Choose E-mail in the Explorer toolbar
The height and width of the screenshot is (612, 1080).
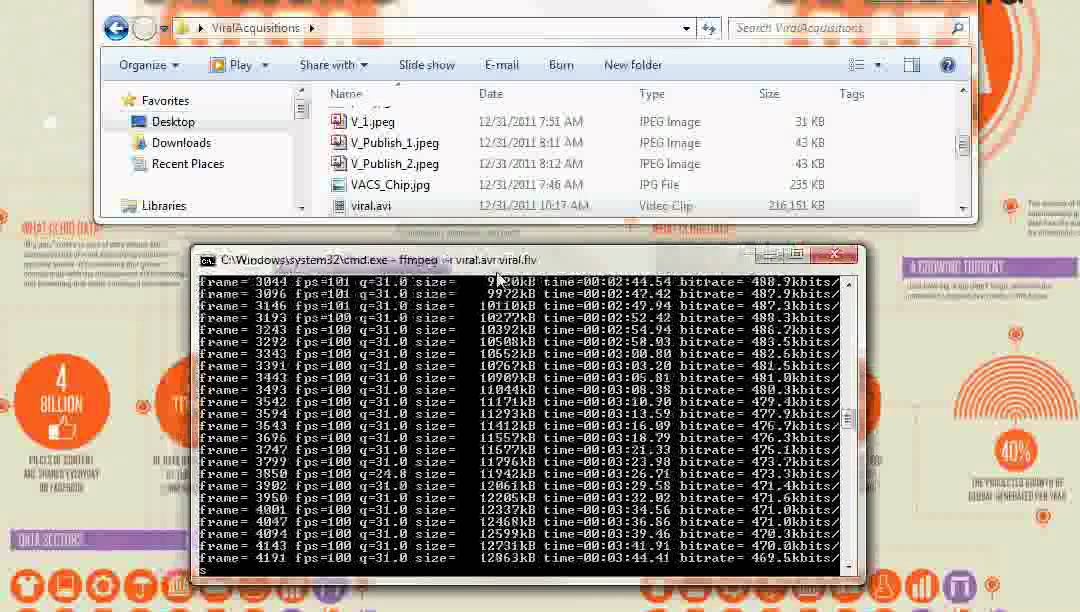point(501,65)
